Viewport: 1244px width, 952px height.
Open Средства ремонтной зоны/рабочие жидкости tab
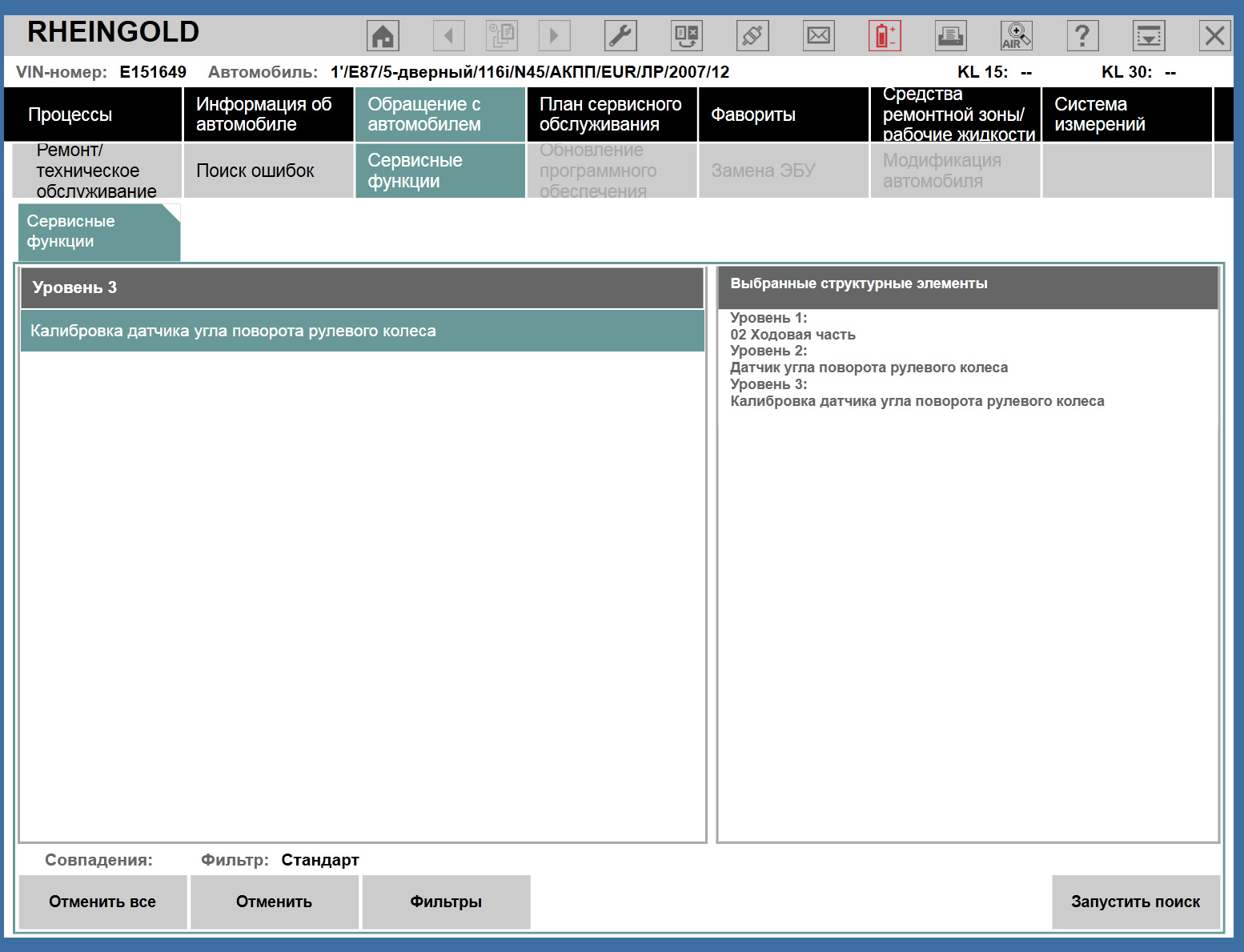[x=956, y=114]
